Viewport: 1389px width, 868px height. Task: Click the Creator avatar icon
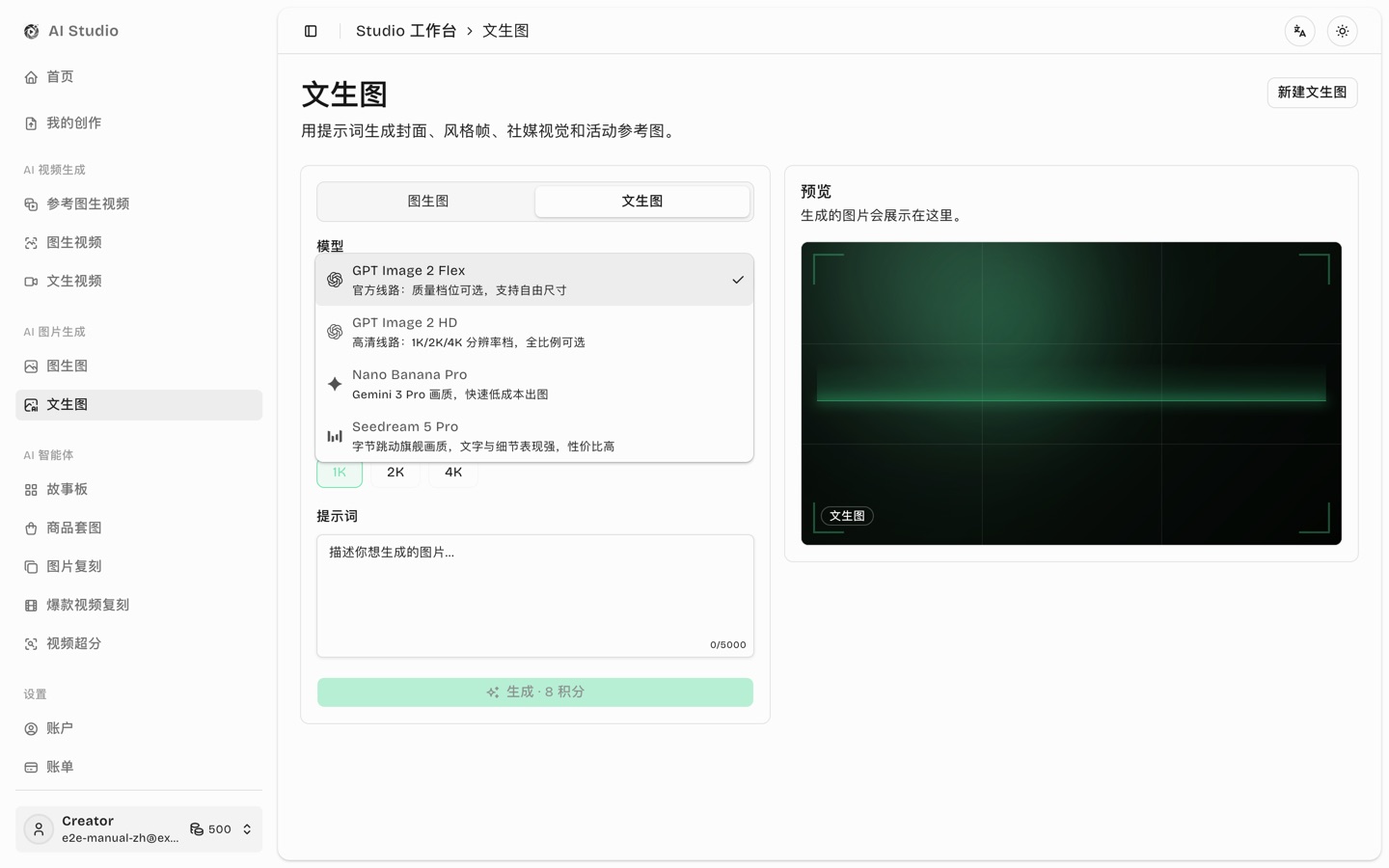(x=39, y=829)
